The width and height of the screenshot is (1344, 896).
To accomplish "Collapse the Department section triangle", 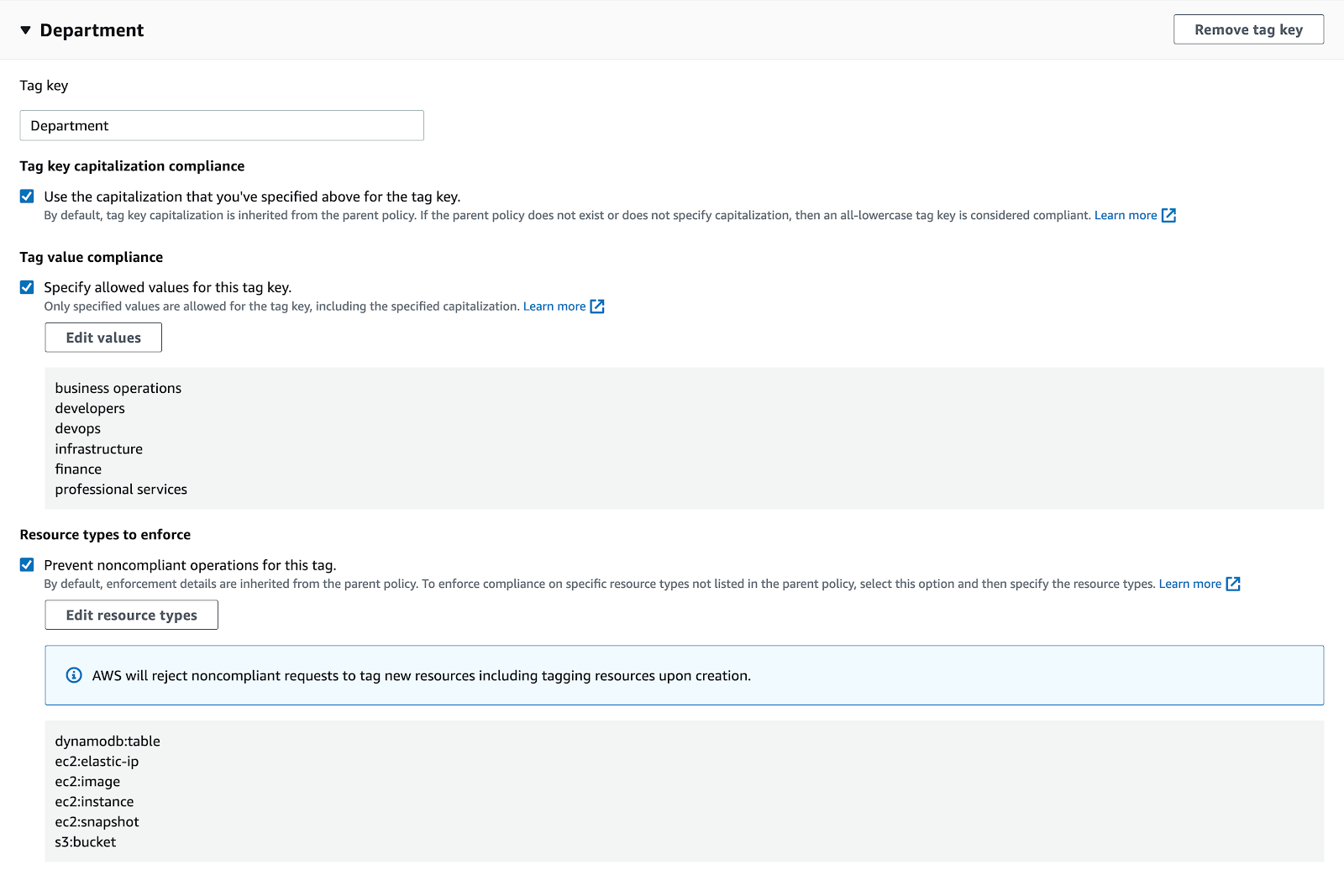I will point(25,30).
